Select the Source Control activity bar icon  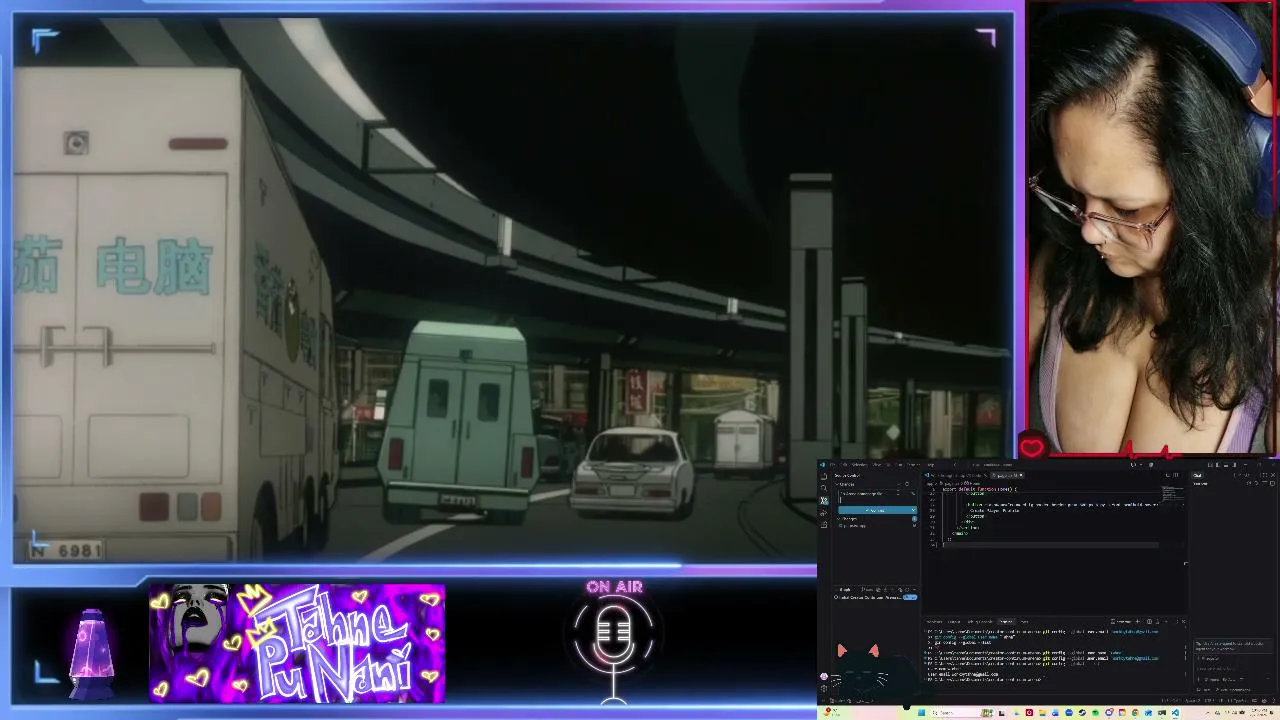point(823,499)
